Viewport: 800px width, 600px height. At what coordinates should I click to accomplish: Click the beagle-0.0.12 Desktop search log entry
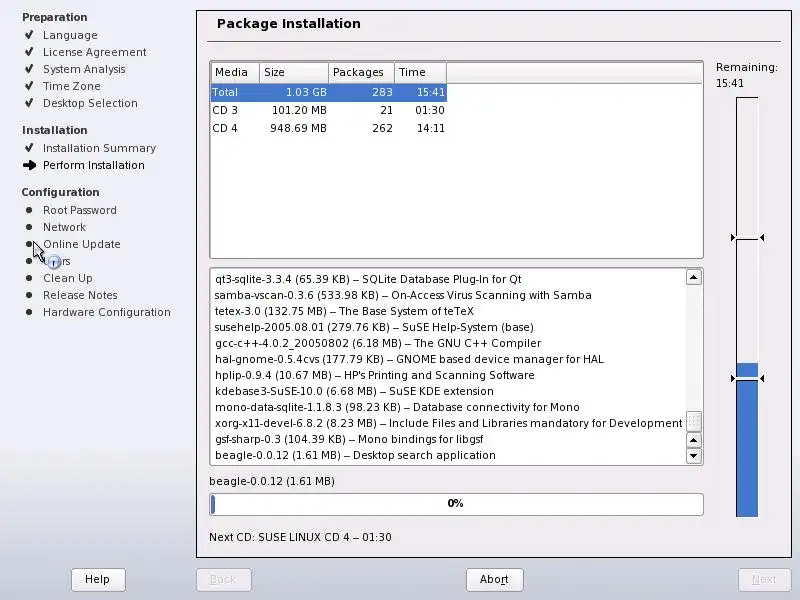tap(355, 455)
